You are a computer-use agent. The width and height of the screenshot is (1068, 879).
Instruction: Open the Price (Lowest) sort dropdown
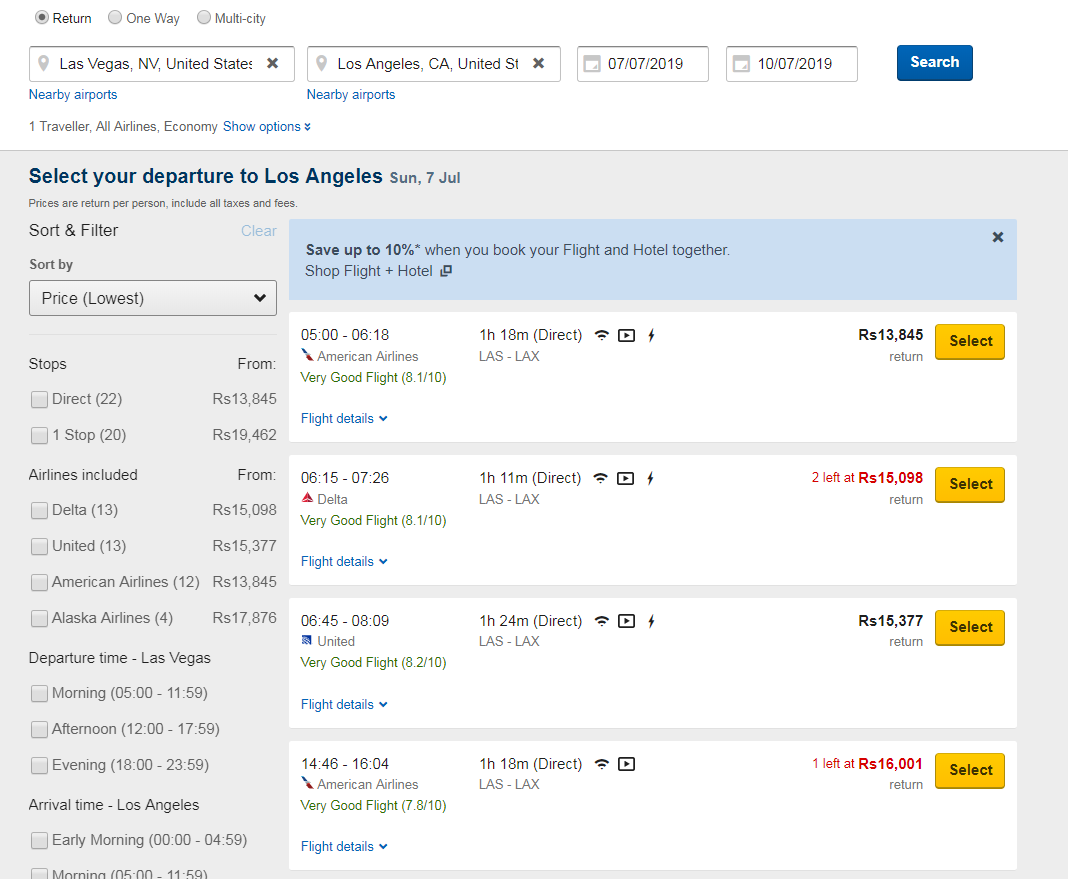[152, 297]
